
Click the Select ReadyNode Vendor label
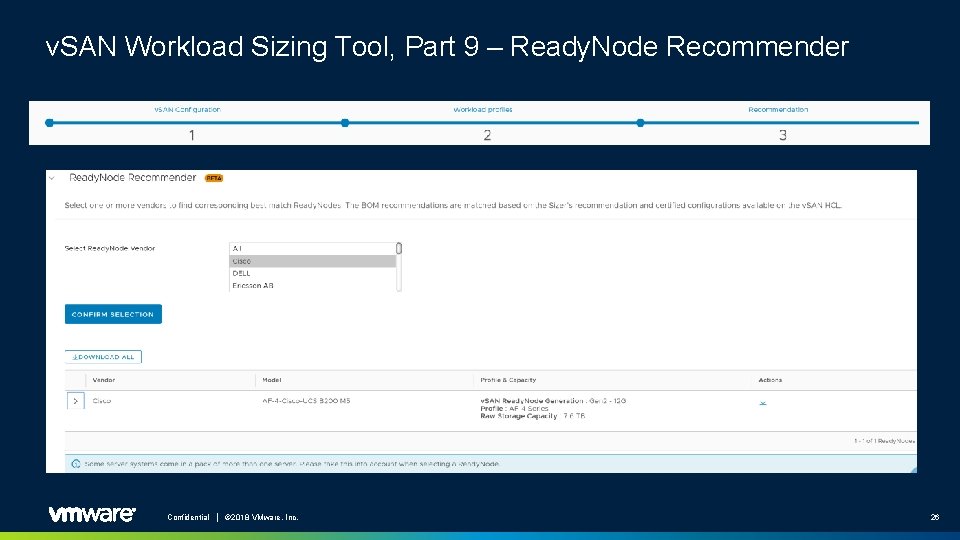click(x=110, y=248)
